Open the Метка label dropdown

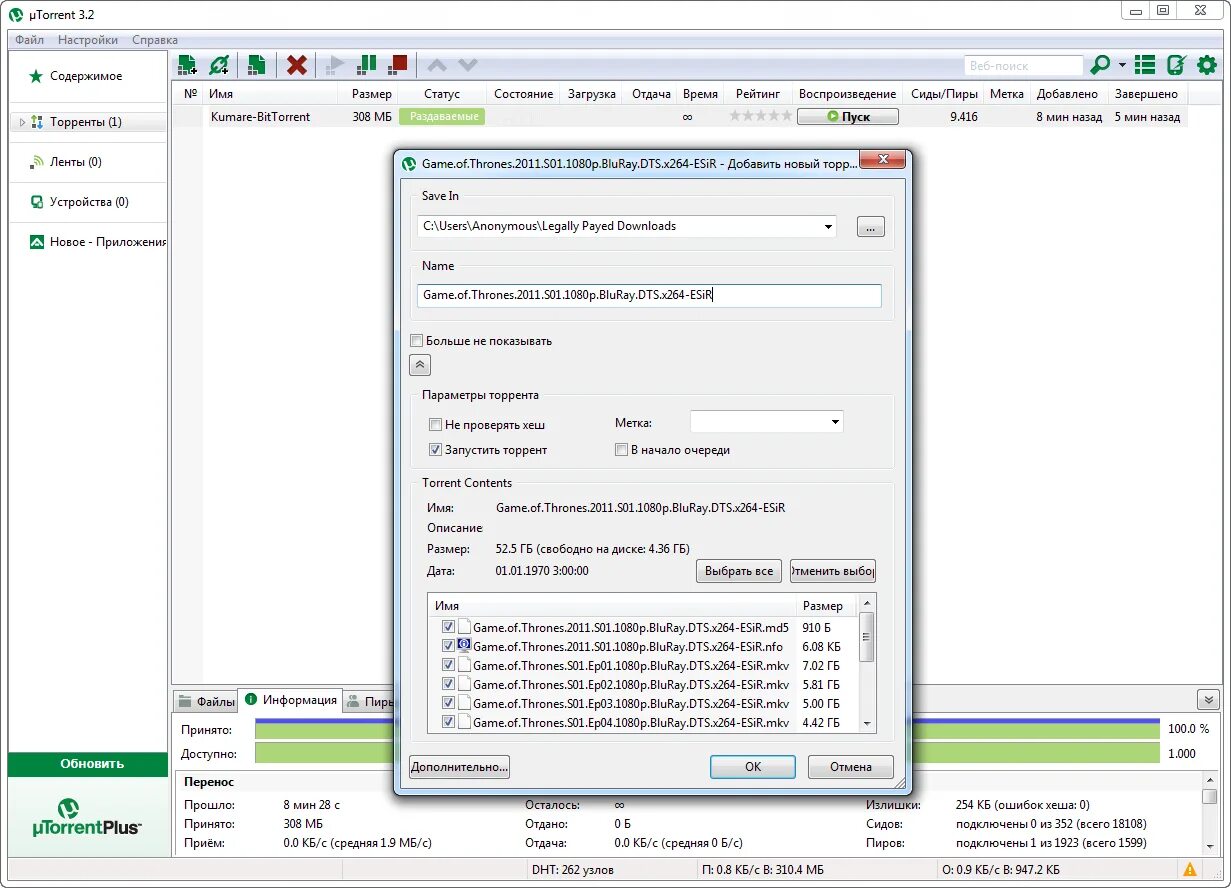tap(835, 422)
